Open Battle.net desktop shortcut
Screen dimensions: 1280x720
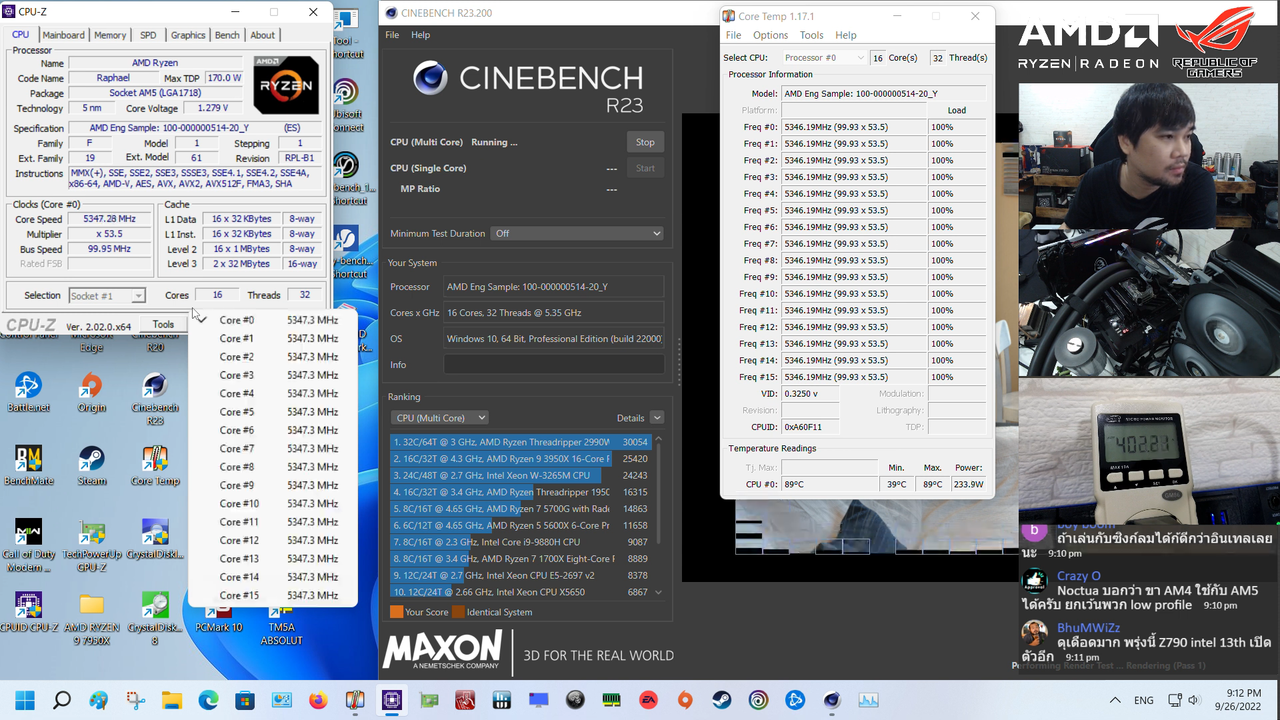28,387
